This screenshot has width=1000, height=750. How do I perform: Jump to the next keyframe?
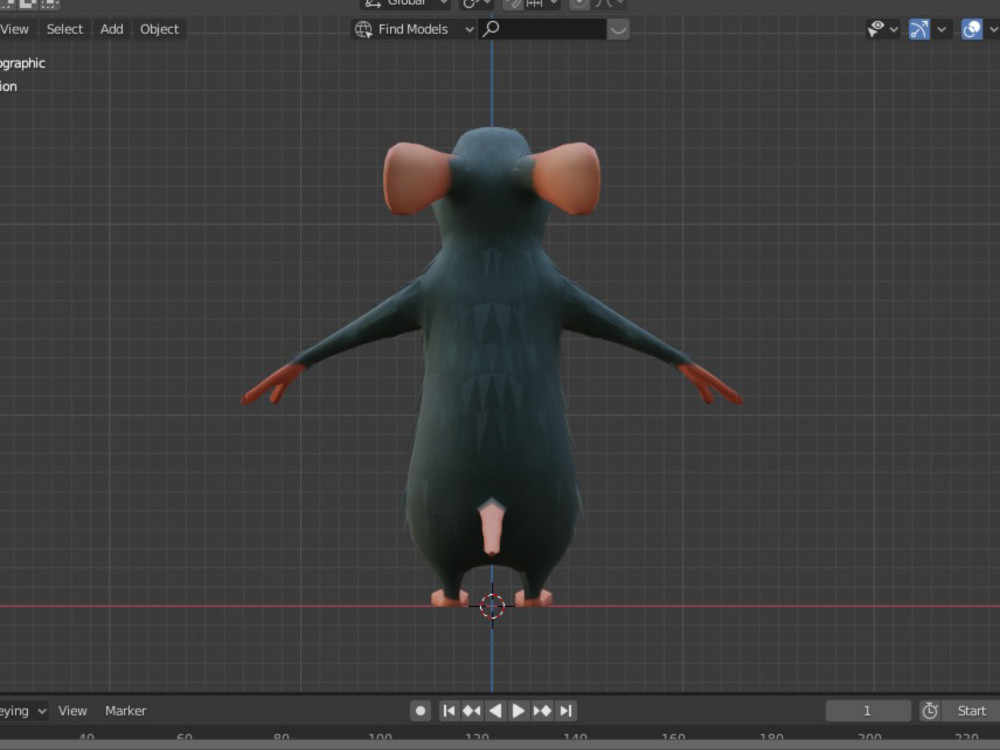542,710
